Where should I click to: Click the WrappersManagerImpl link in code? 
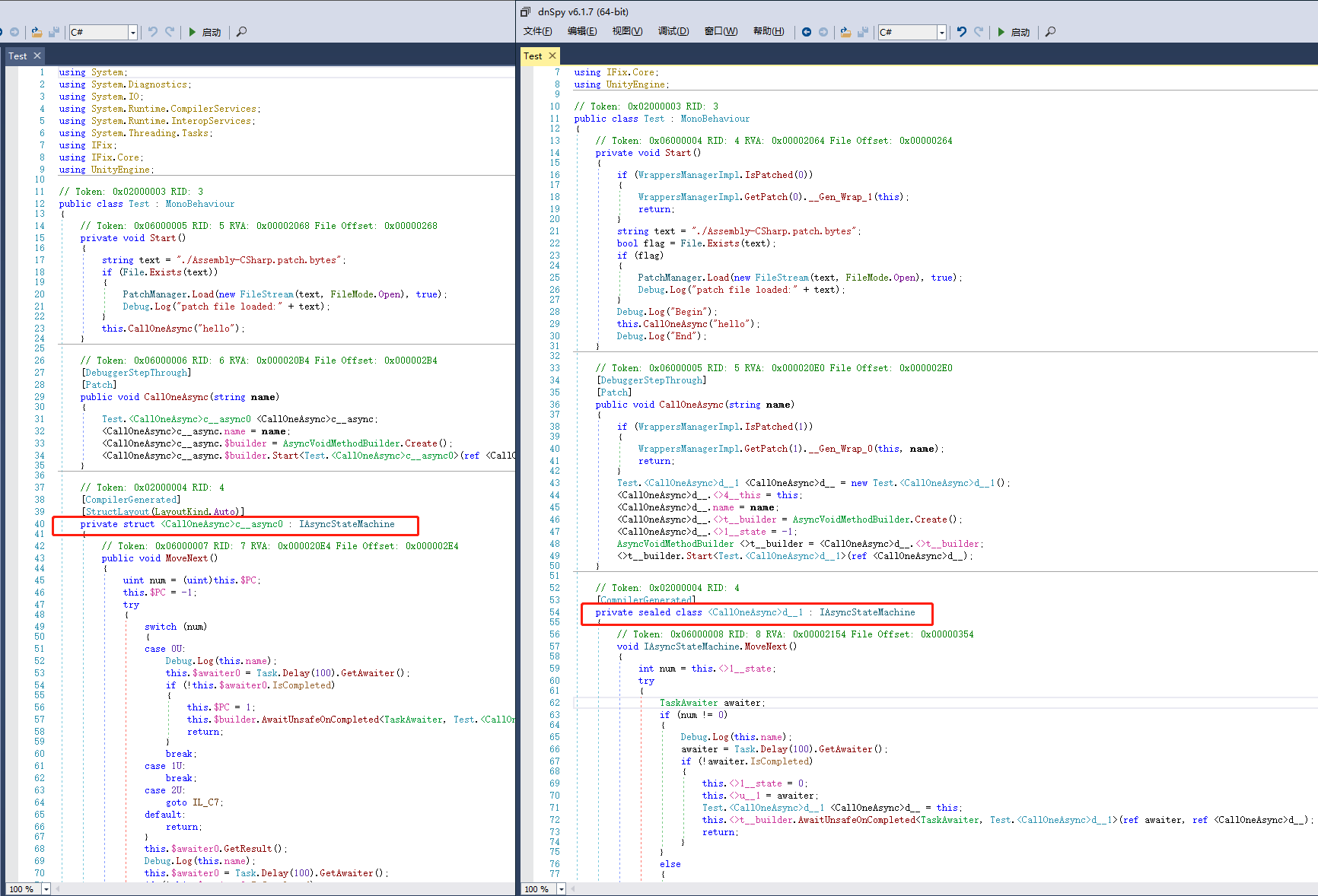click(x=688, y=174)
